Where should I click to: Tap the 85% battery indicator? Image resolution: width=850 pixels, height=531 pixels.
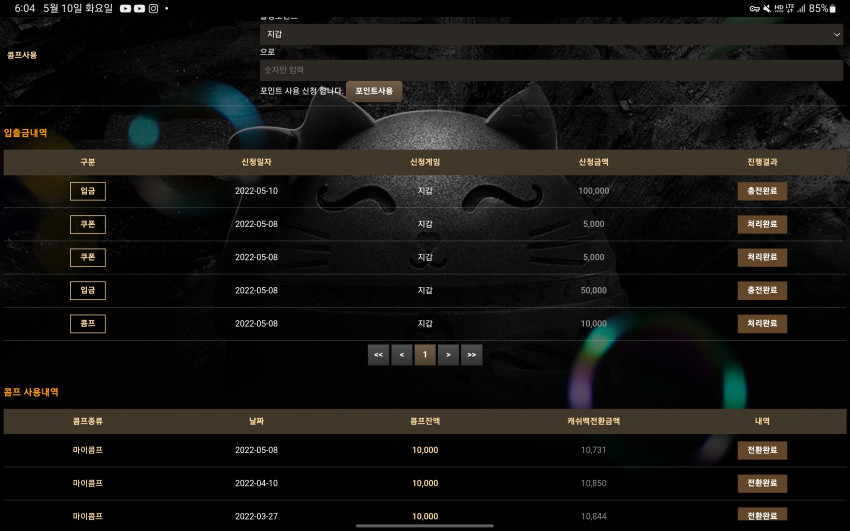coord(822,9)
